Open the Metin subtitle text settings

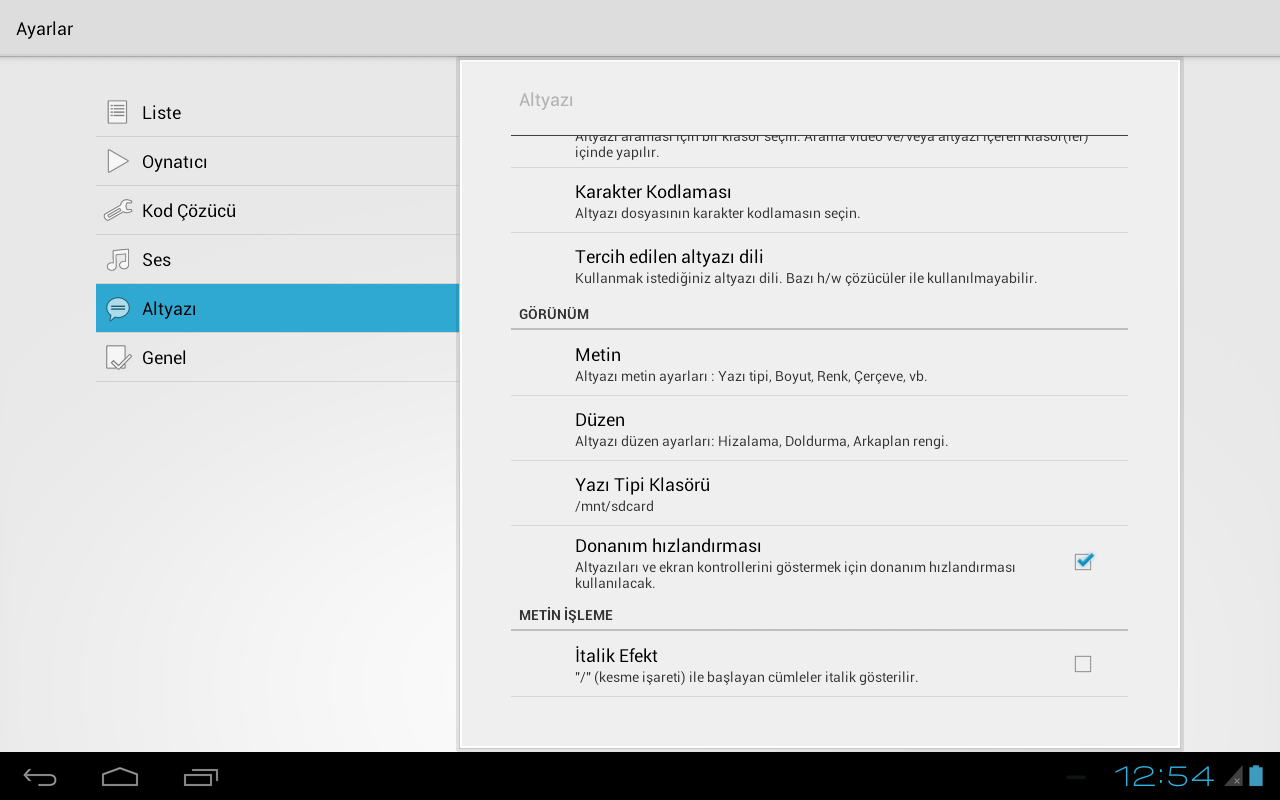819,363
